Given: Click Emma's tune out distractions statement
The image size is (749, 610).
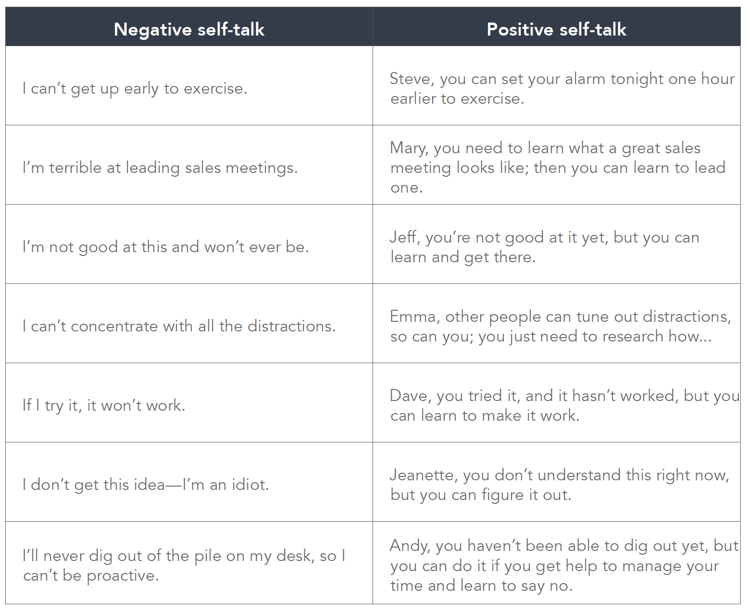Looking at the screenshot, I should coord(560,326).
